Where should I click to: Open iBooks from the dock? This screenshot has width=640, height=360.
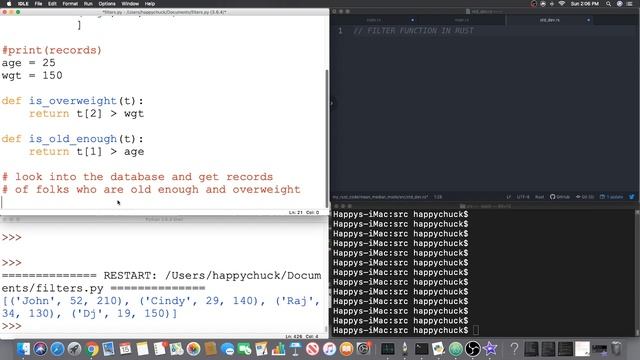tap(346, 349)
